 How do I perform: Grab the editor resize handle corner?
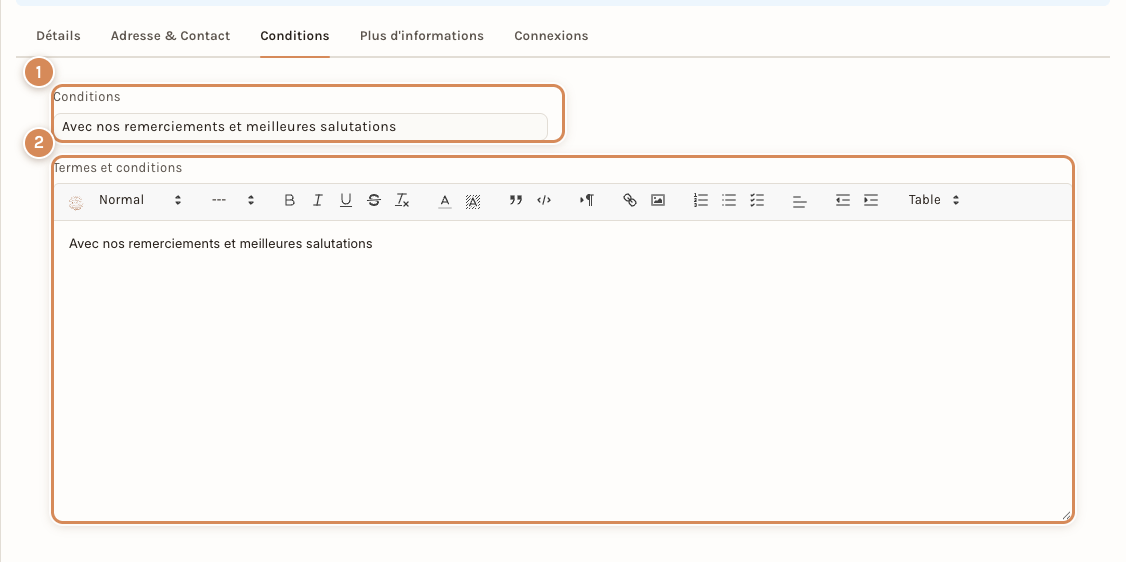coord(1066,515)
